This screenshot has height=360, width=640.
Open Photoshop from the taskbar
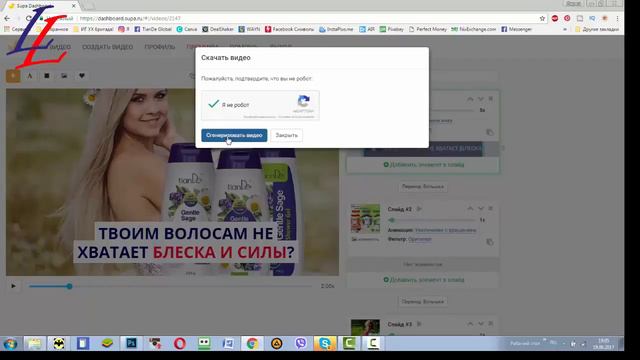[x=131, y=343]
